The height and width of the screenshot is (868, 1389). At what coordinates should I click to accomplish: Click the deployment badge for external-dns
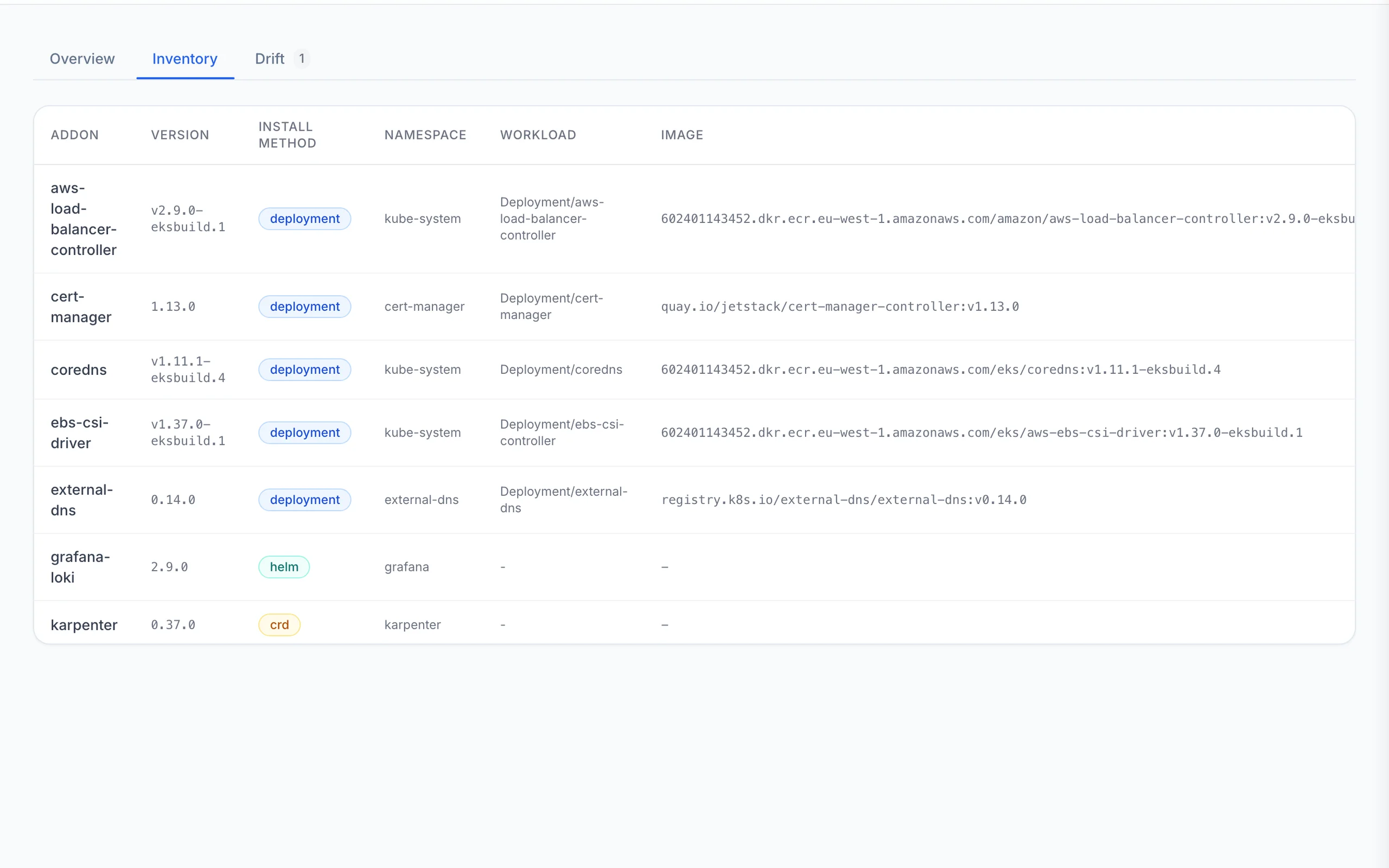coord(304,500)
